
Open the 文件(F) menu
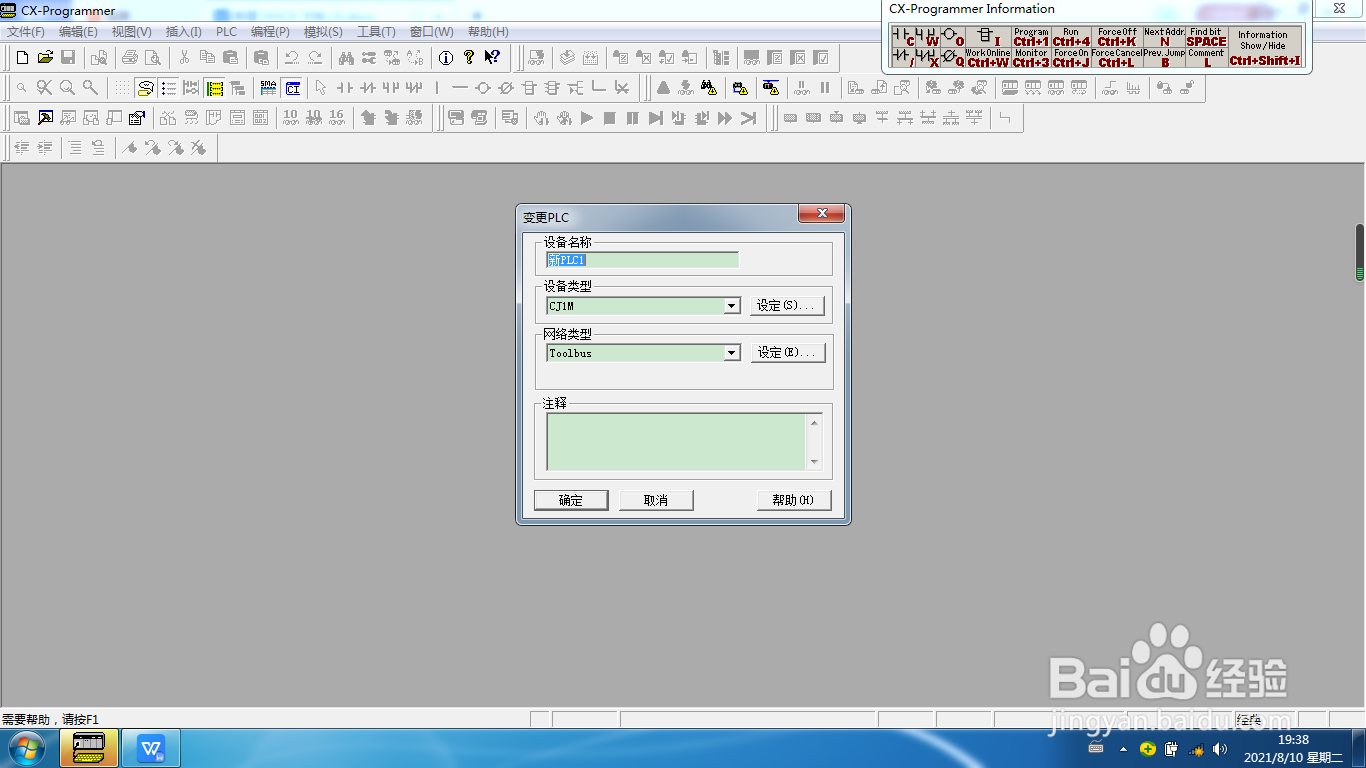26,32
